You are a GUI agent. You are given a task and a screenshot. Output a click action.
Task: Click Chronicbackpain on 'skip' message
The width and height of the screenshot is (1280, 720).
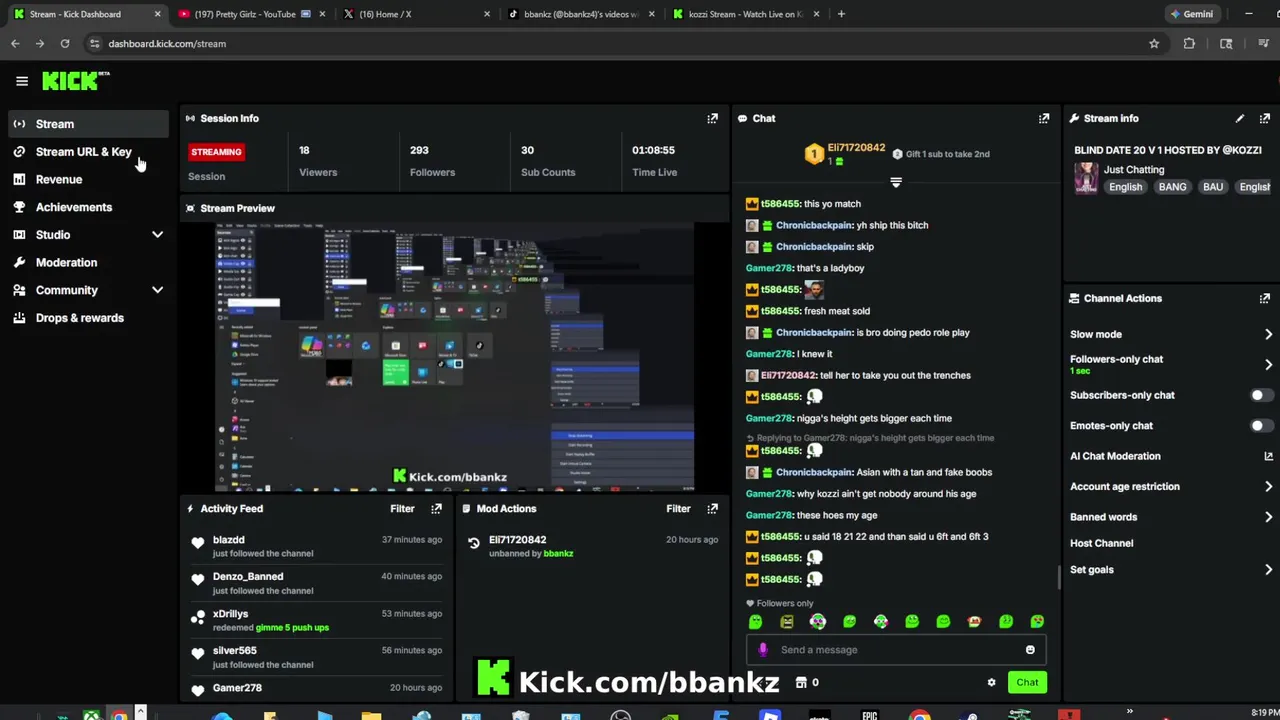(x=814, y=247)
